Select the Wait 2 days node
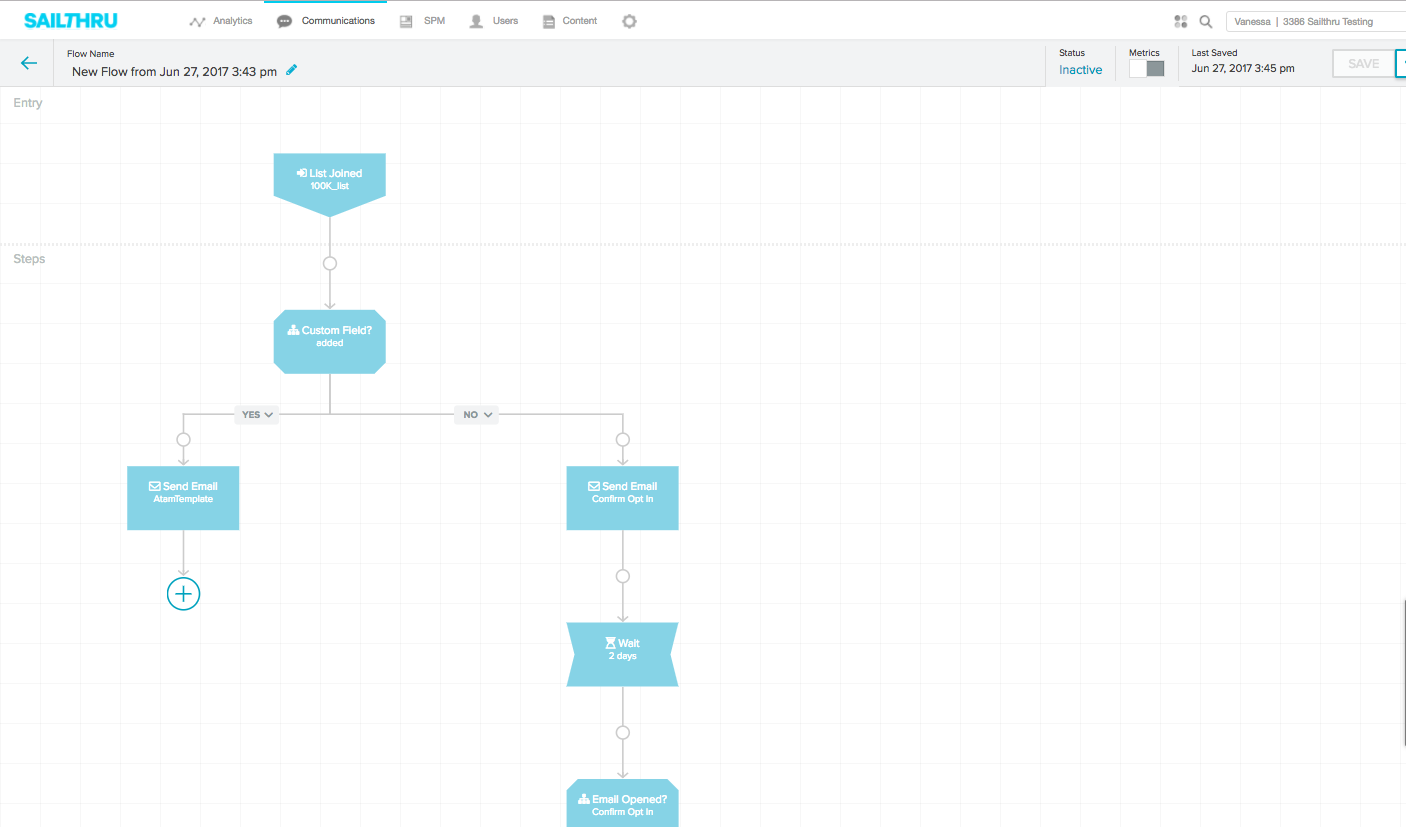The image size is (1406, 827). click(623, 655)
